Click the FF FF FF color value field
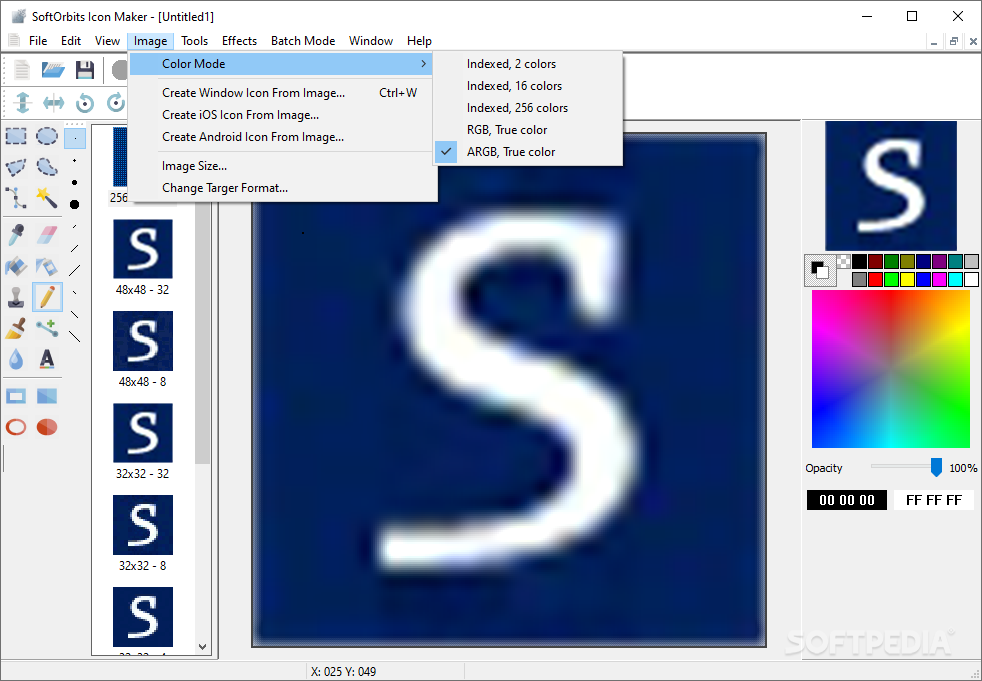The image size is (982, 681). pyautogui.click(x=934, y=500)
